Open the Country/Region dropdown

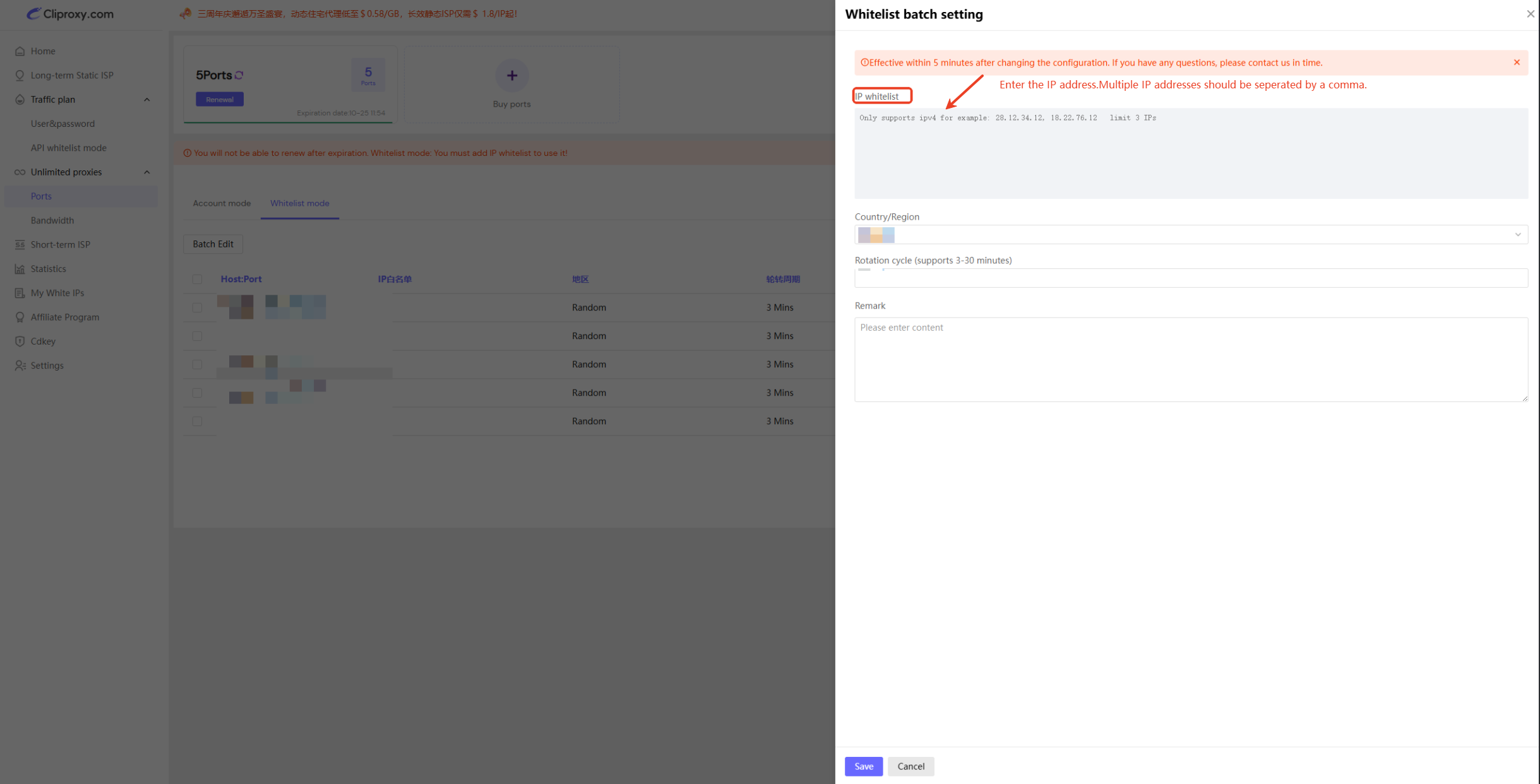point(1190,235)
